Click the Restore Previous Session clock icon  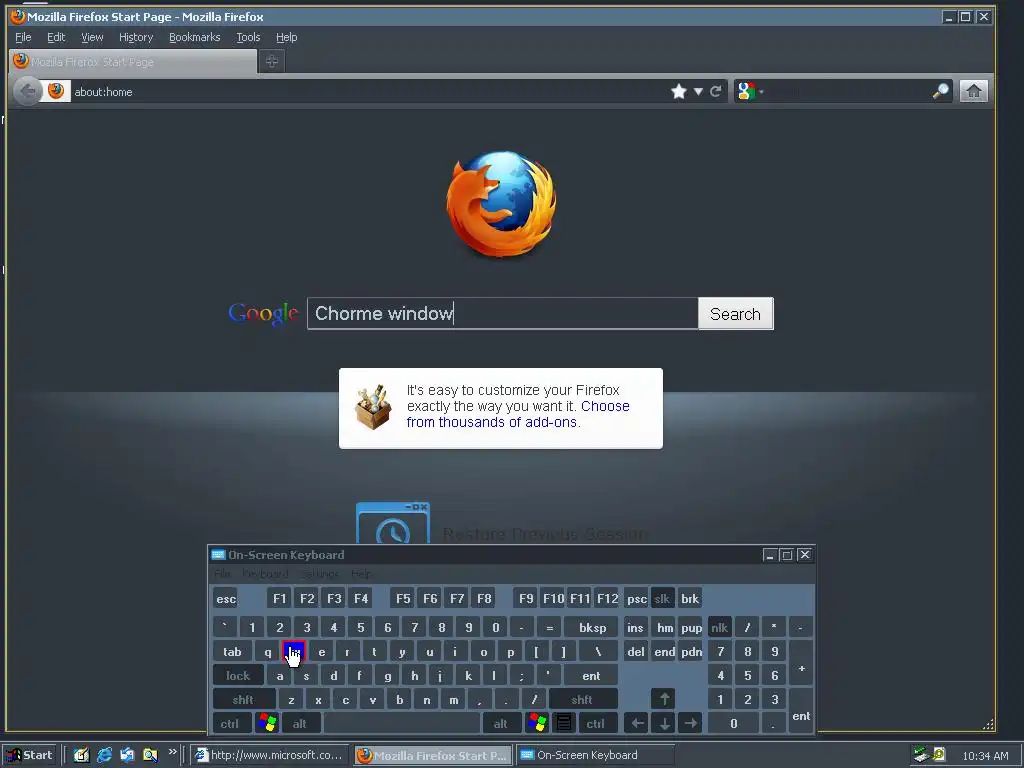pos(392,523)
